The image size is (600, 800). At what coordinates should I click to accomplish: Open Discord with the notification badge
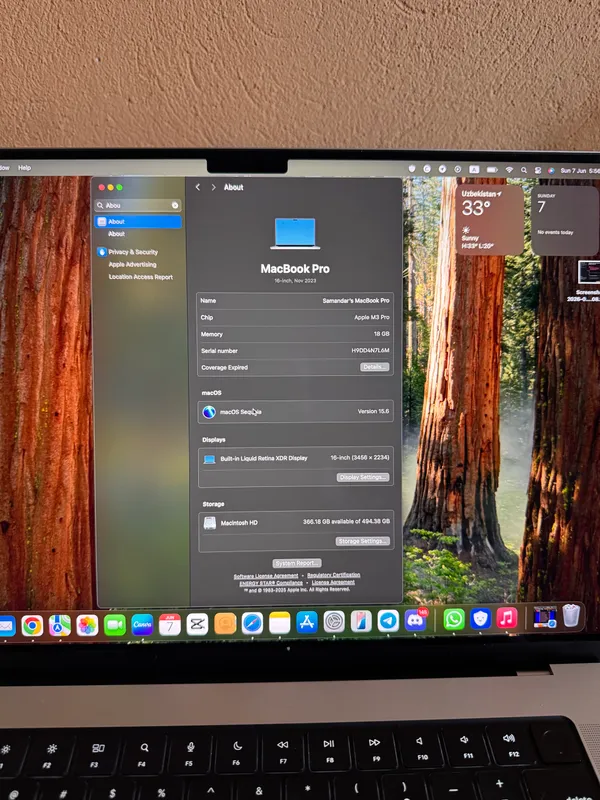pos(416,620)
